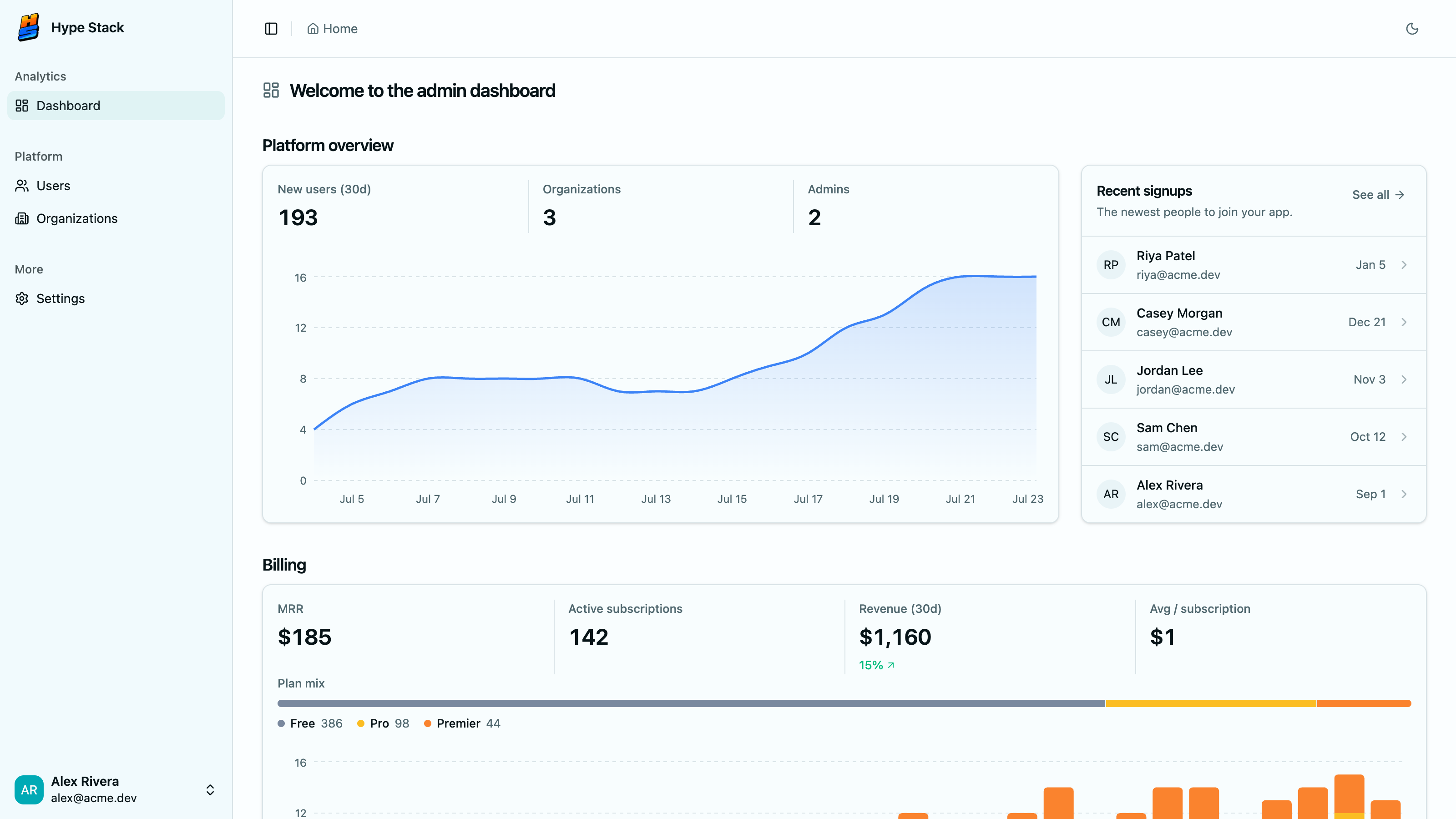Open the Dashboard menu item

116,106
